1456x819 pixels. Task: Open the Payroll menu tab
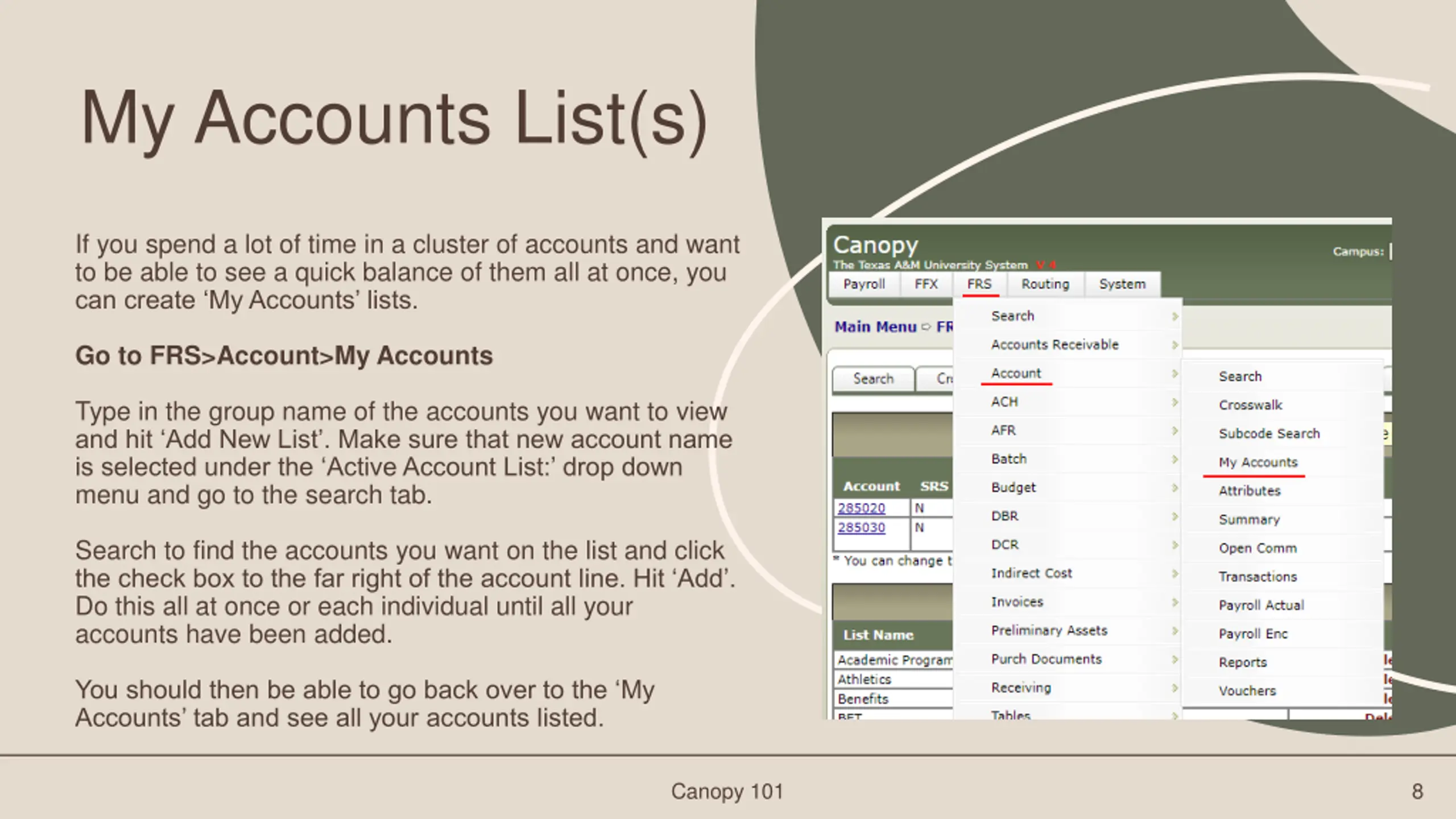(864, 284)
